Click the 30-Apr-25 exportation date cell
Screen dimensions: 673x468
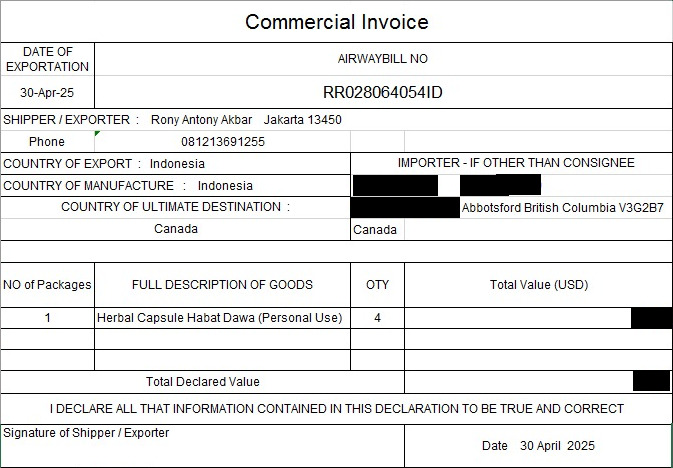tap(47, 92)
